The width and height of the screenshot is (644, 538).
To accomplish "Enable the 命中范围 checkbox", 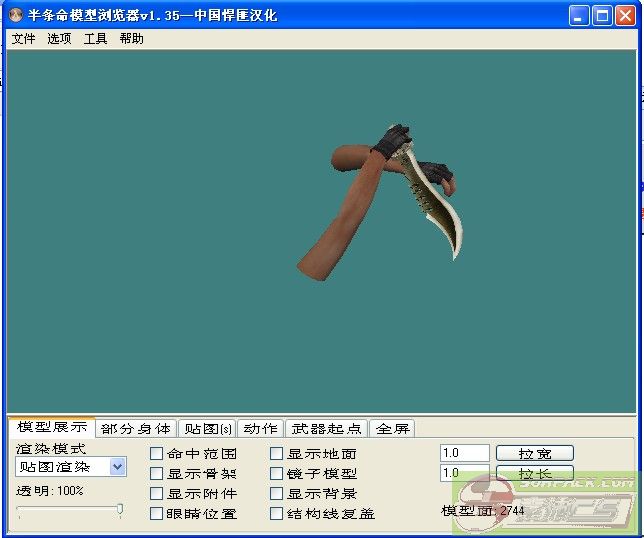I will coord(156,454).
